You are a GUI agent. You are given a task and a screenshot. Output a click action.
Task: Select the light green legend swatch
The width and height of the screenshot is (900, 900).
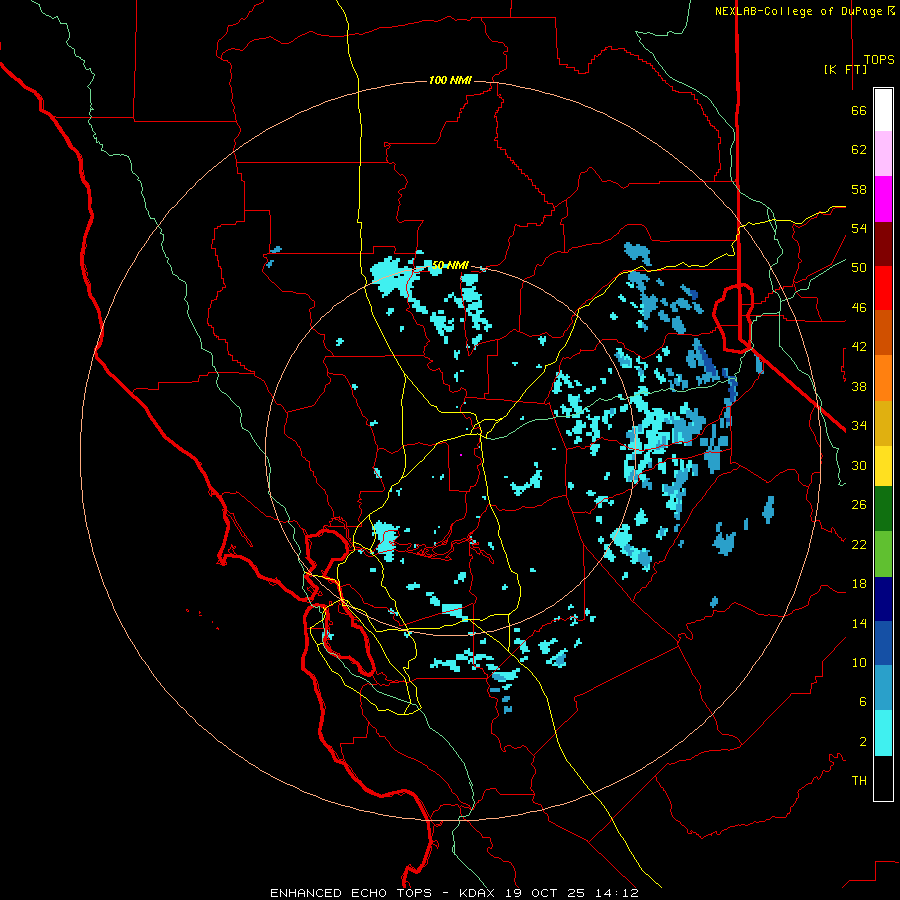883,554
